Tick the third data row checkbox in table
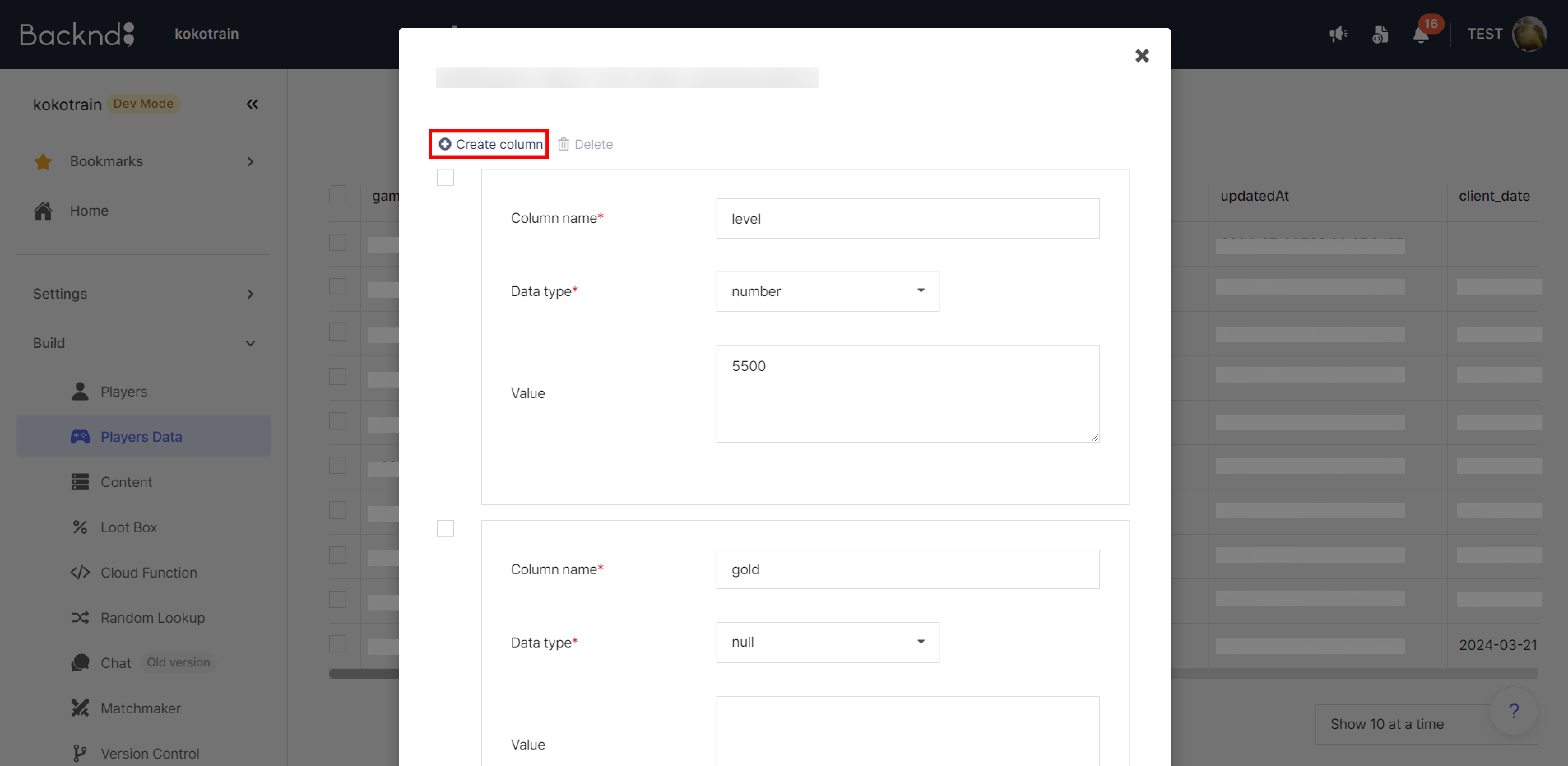Viewport: 1568px width, 766px height. pos(338,332)
